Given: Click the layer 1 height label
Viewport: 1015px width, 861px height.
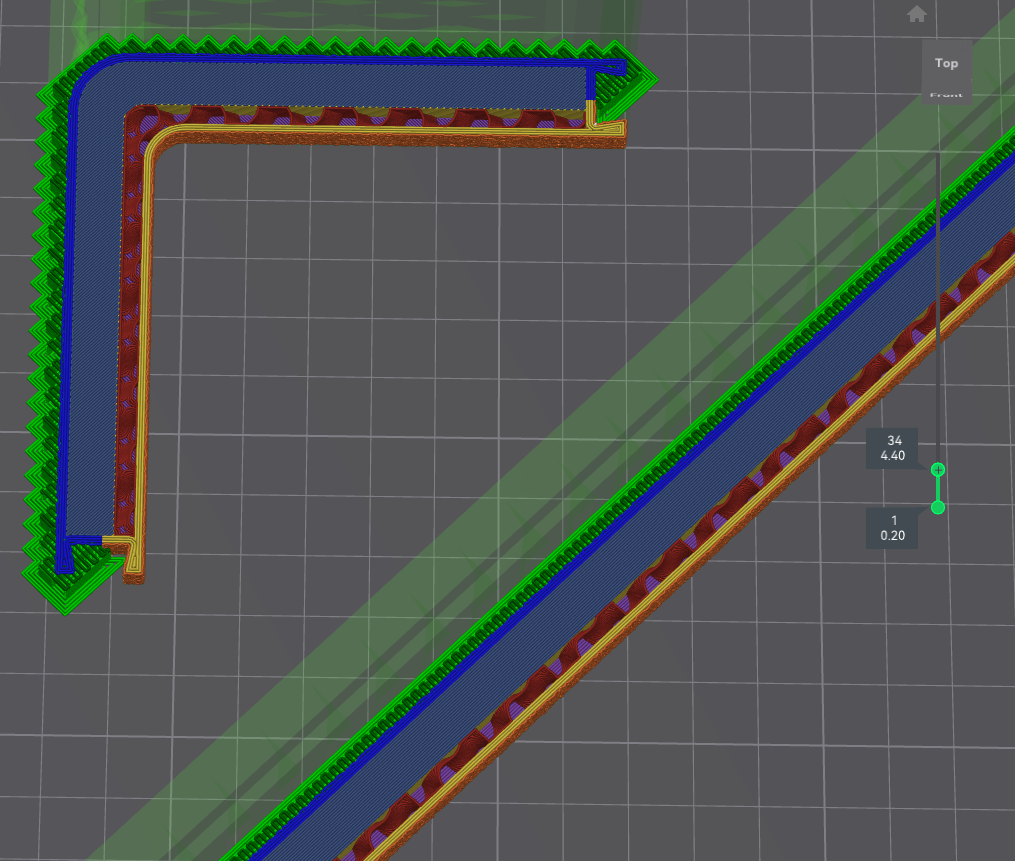Looking at the screenshot, I should pyautogui.click(x=893, y=528).
